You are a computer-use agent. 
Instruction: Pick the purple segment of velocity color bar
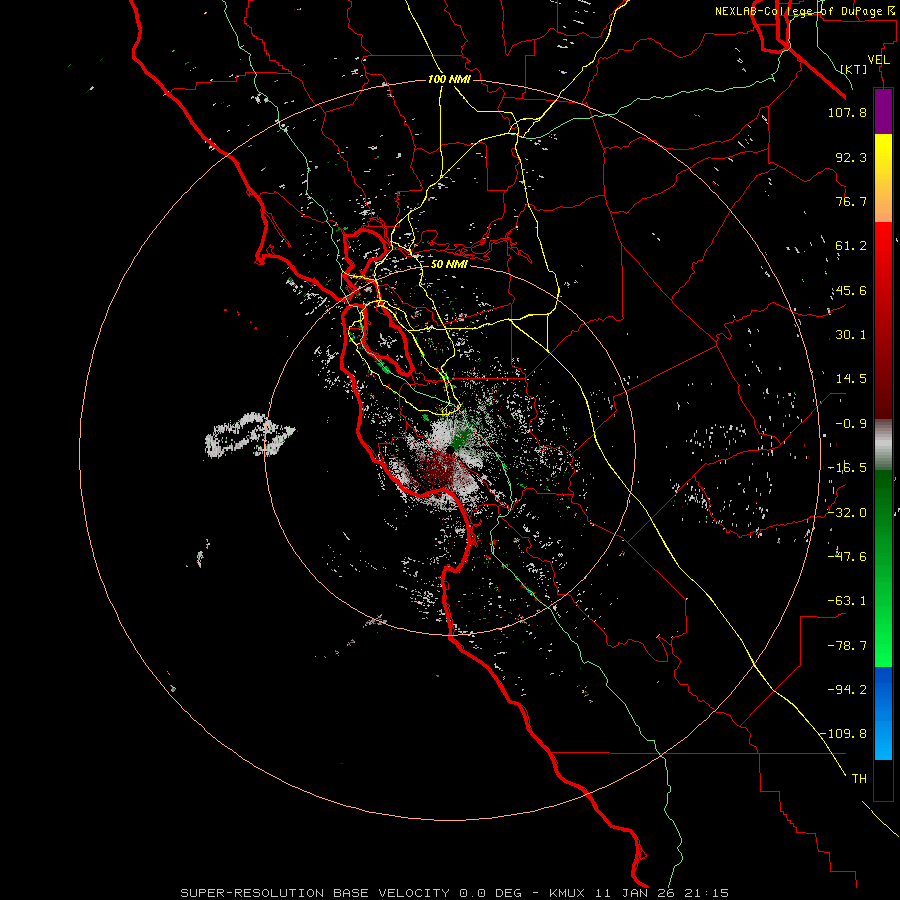pyautogui.click(x=883, y=111)
